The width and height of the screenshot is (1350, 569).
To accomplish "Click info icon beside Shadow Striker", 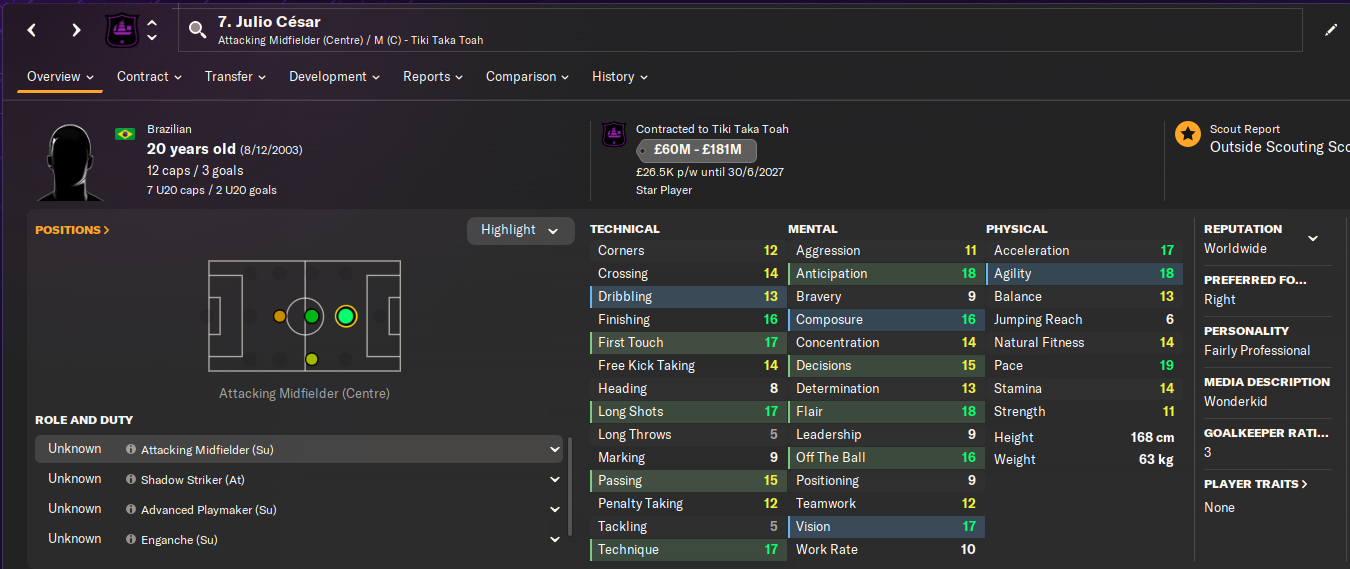I will pos(131,480).
